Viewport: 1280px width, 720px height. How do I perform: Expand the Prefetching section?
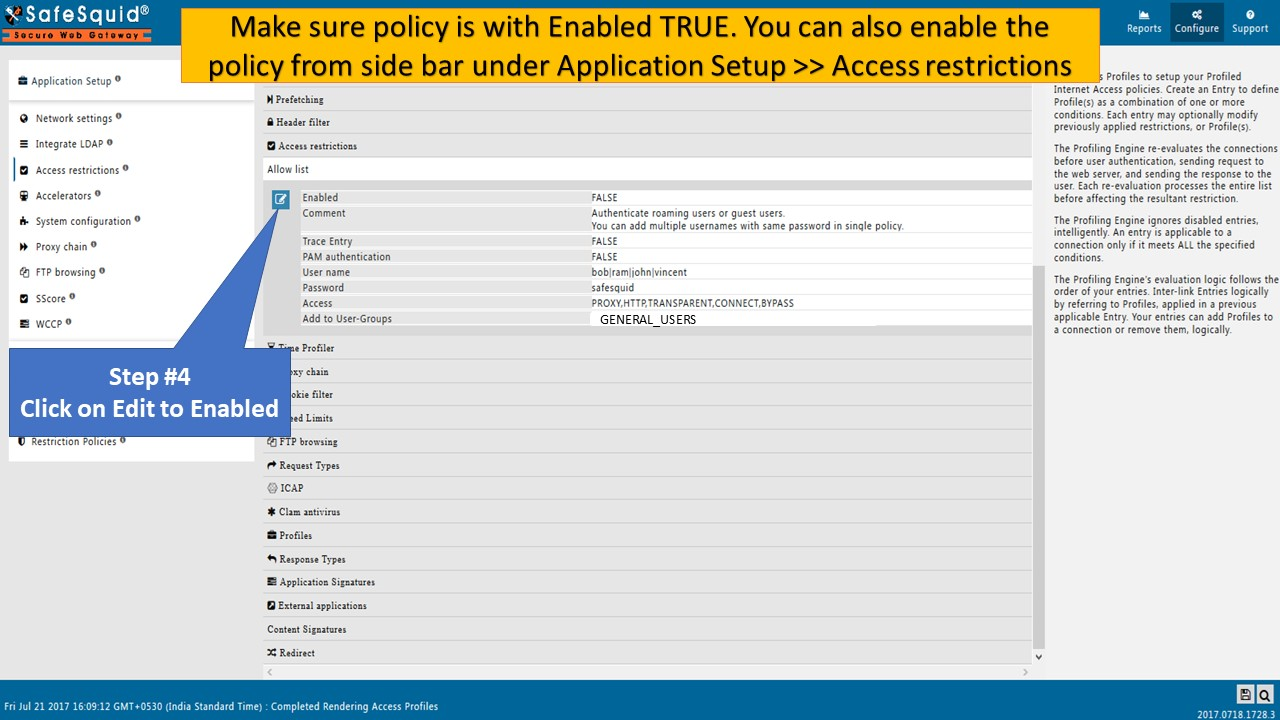pos(647,99)
